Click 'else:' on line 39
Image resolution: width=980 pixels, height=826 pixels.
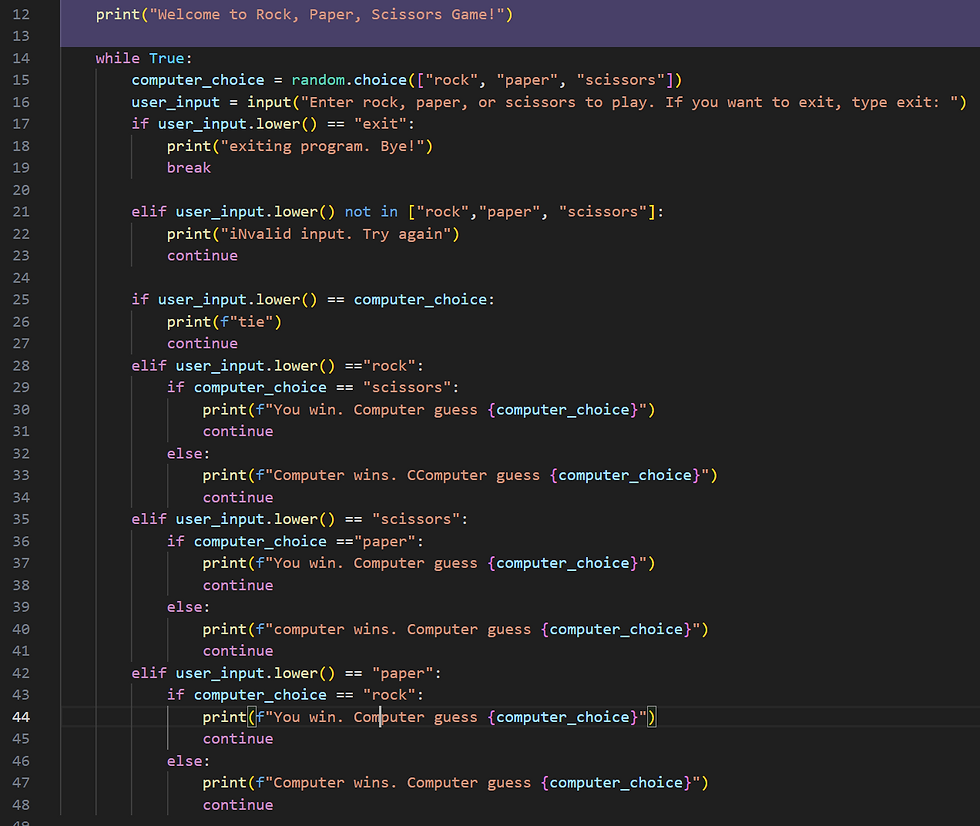click(188, 607)
